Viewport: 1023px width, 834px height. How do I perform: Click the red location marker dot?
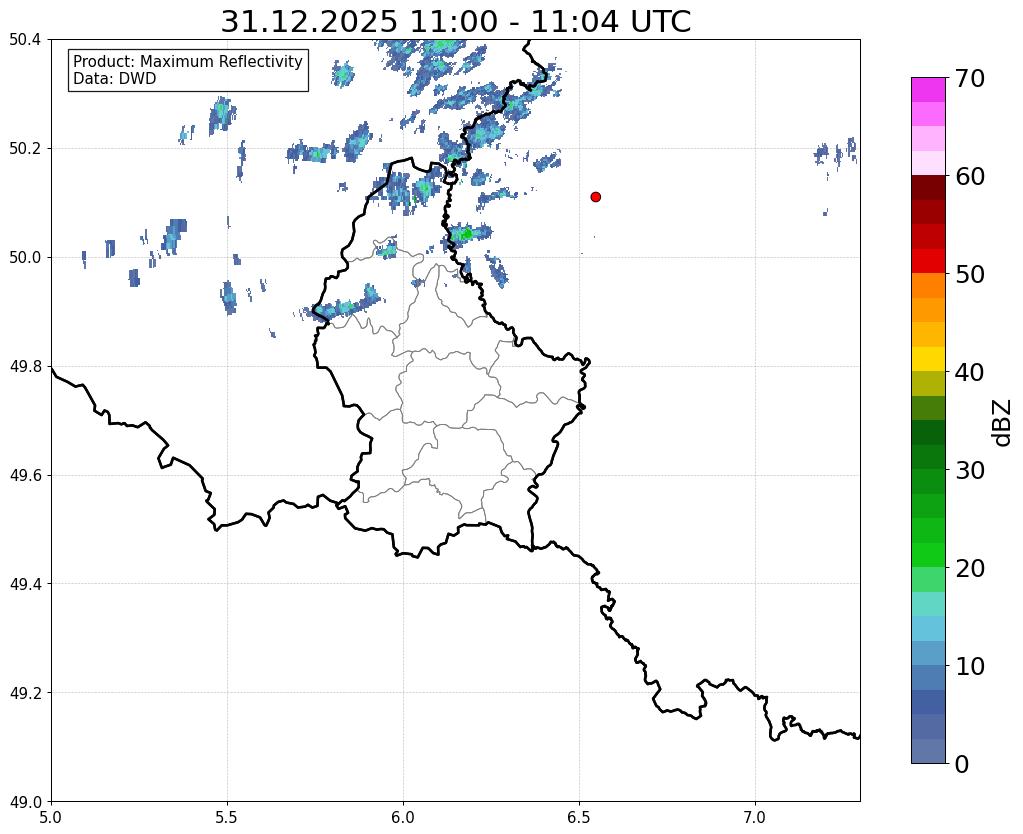pyautogui.click(x=595, y=197)
